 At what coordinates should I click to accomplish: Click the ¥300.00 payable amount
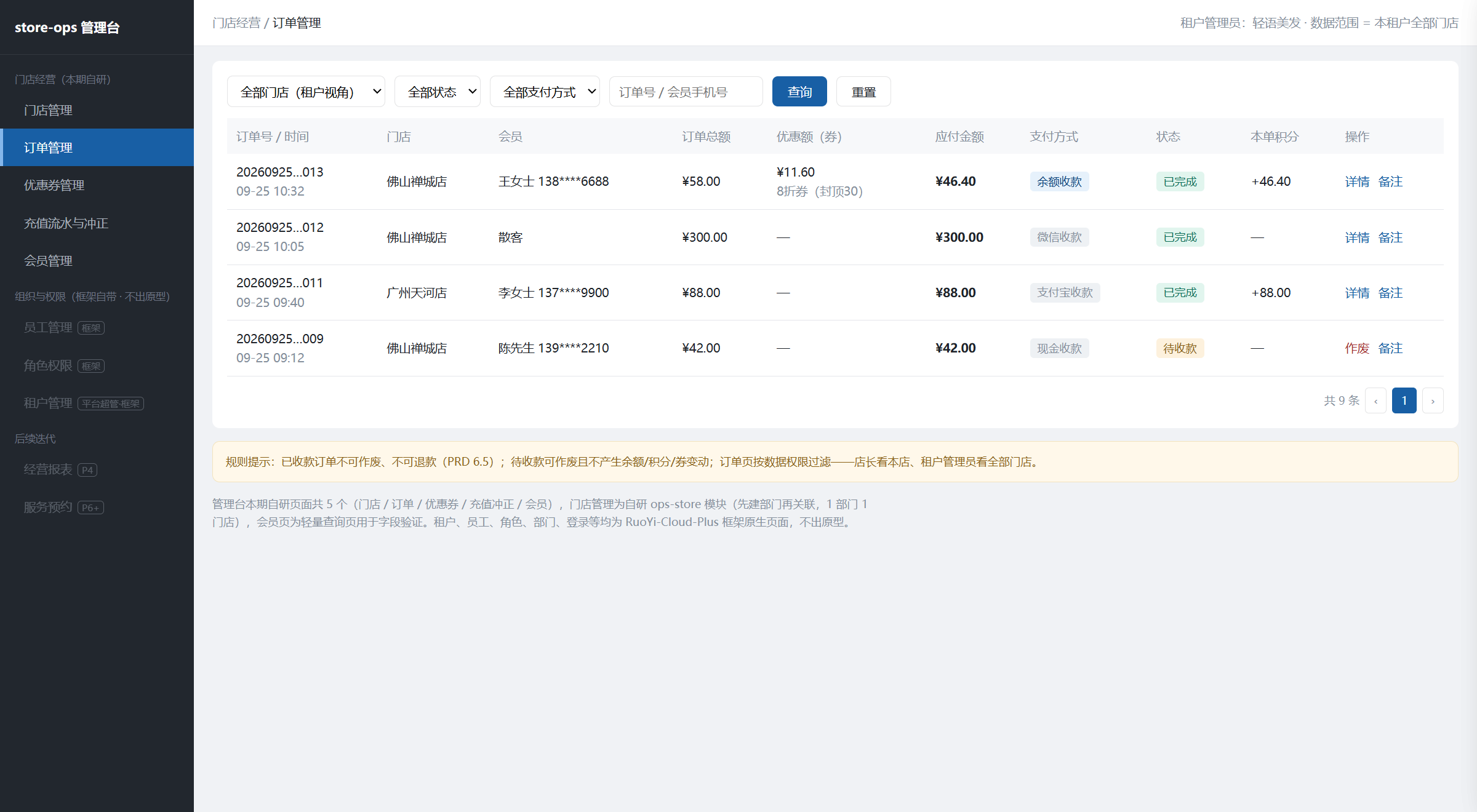(x=959, y=237)
